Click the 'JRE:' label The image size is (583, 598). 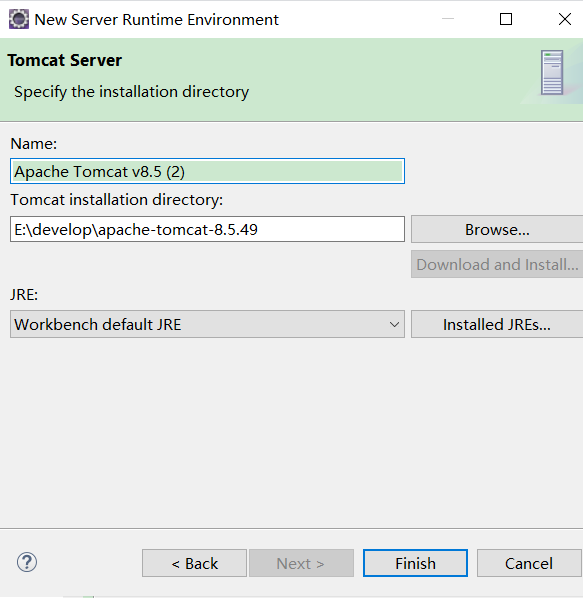pos(24,295)
